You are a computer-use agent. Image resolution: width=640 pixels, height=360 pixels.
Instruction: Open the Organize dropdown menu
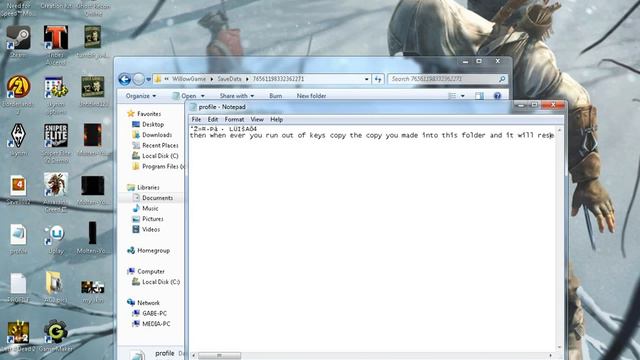click(140, 96)
